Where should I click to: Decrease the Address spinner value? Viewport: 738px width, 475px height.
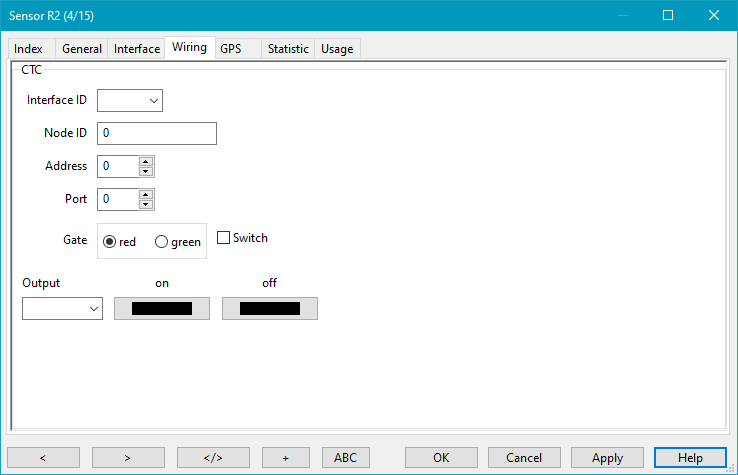146,172
